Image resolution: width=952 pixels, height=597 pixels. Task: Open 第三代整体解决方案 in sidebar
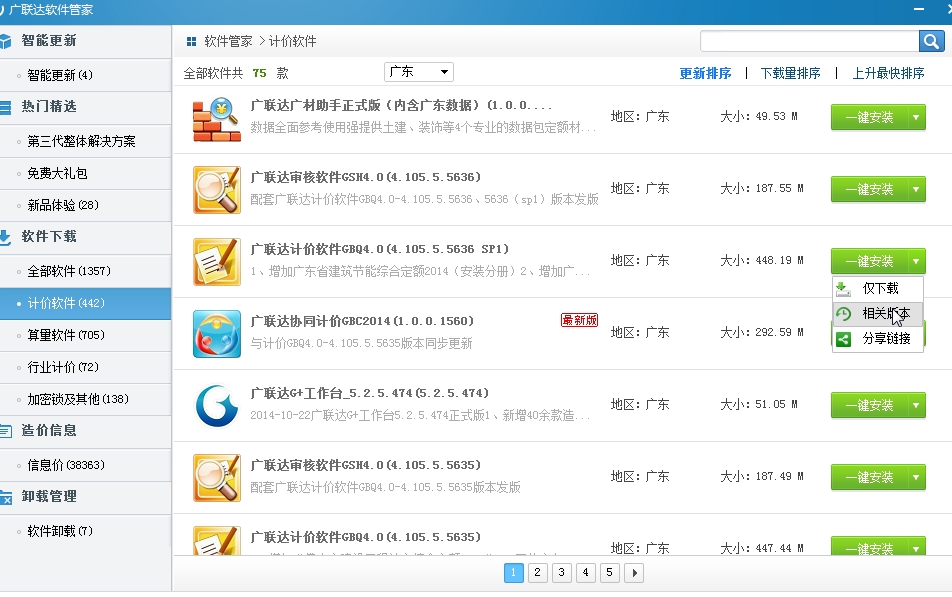click(x=85, y=142)
